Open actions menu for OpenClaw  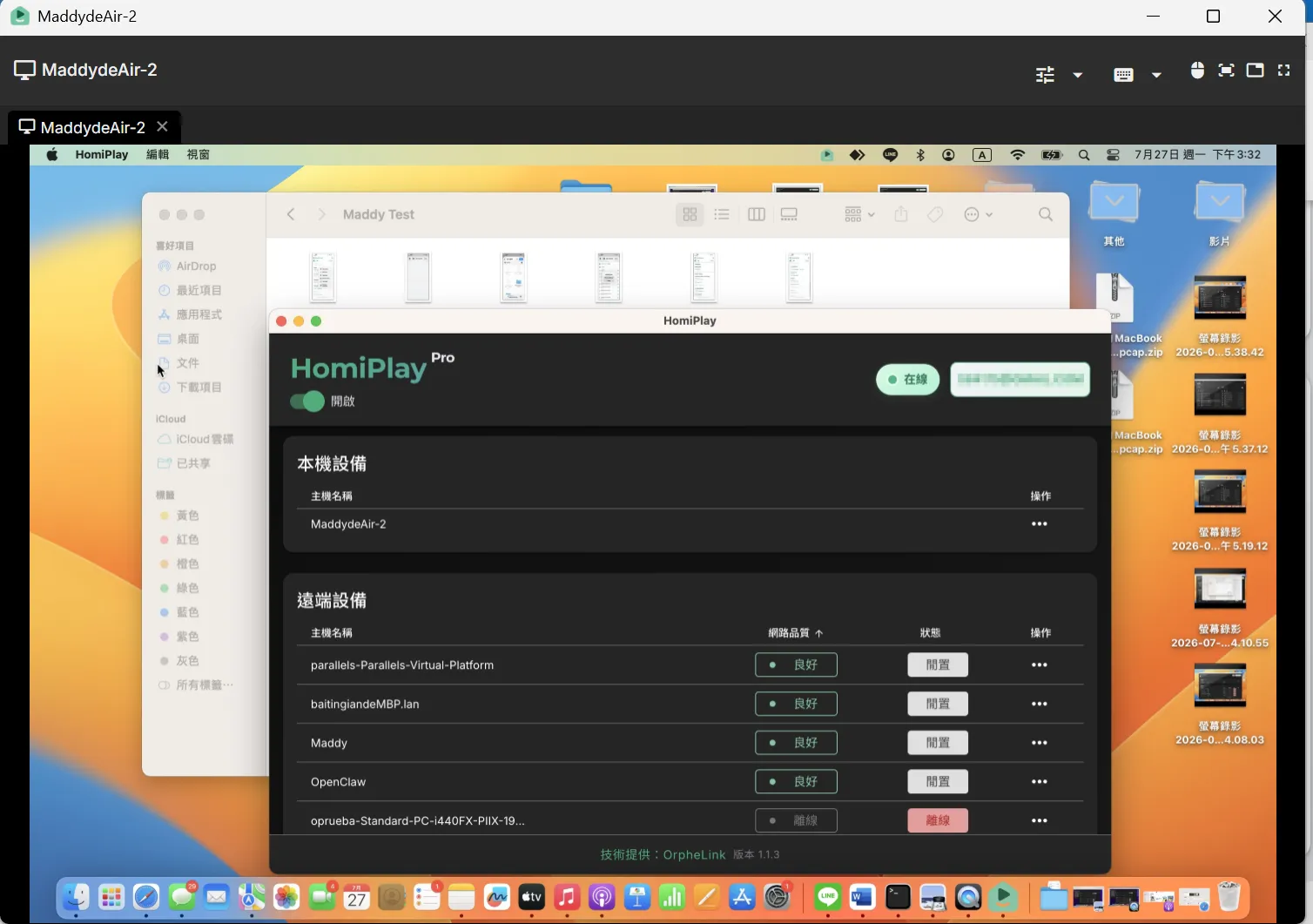1040,782
